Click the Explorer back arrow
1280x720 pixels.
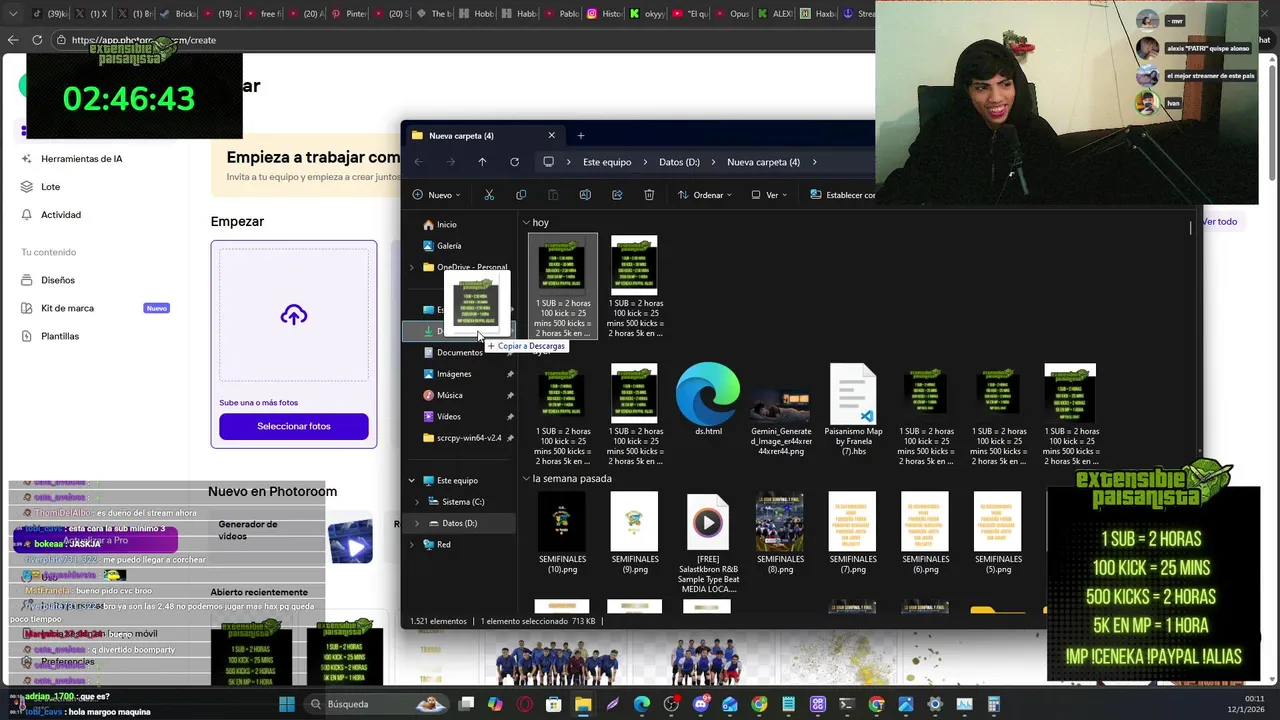coord(419,162)
